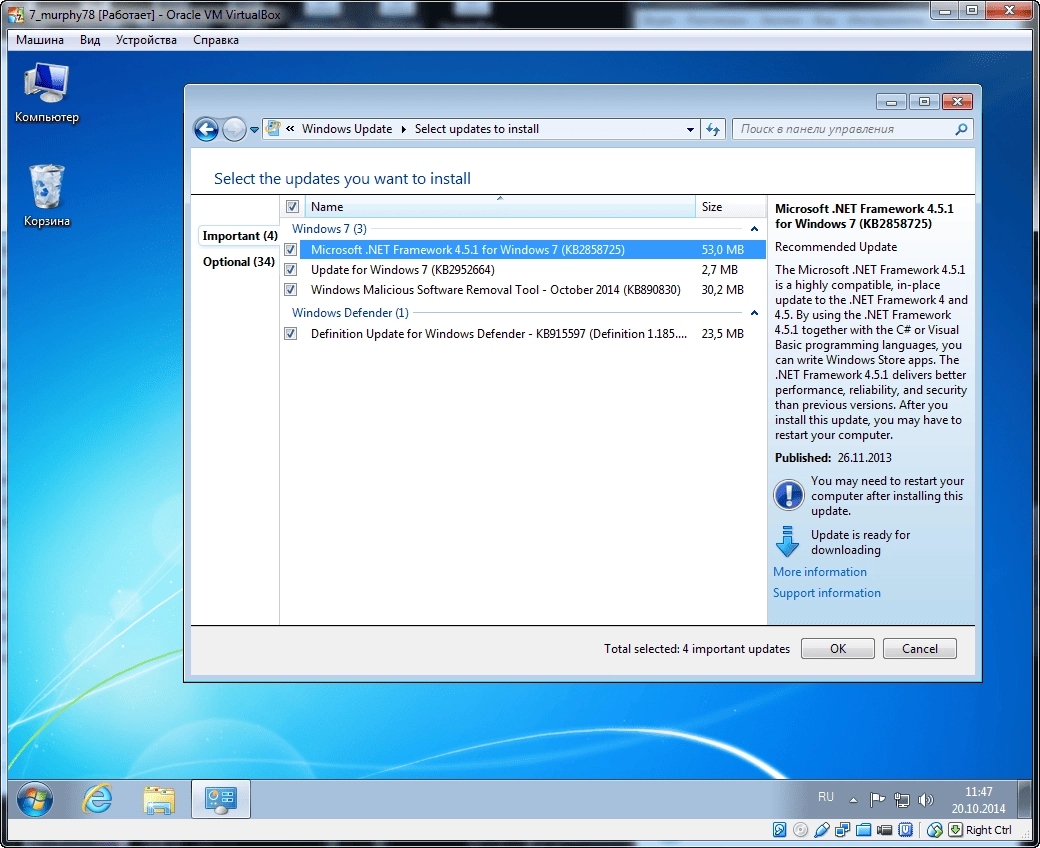This screenshot has width=1040, height=848.
Task: Click the RU language indicator
Action: (x=826, y=797)
